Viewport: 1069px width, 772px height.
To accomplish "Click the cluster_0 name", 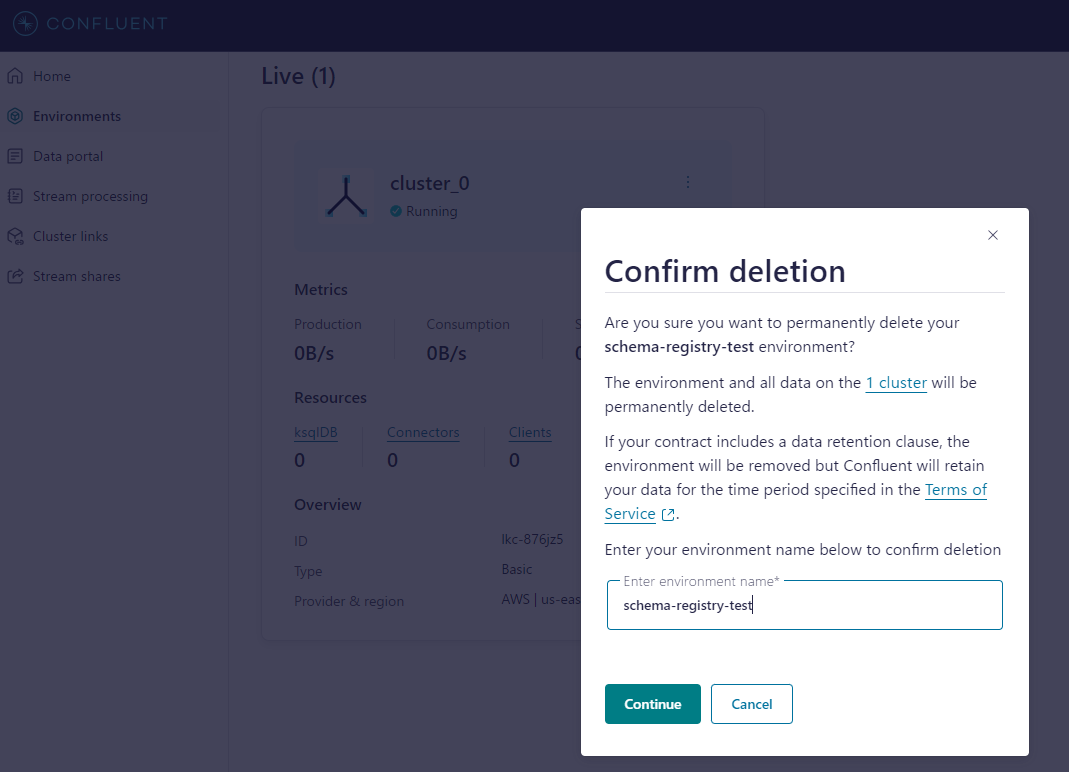I will click(x=430, y=183).
